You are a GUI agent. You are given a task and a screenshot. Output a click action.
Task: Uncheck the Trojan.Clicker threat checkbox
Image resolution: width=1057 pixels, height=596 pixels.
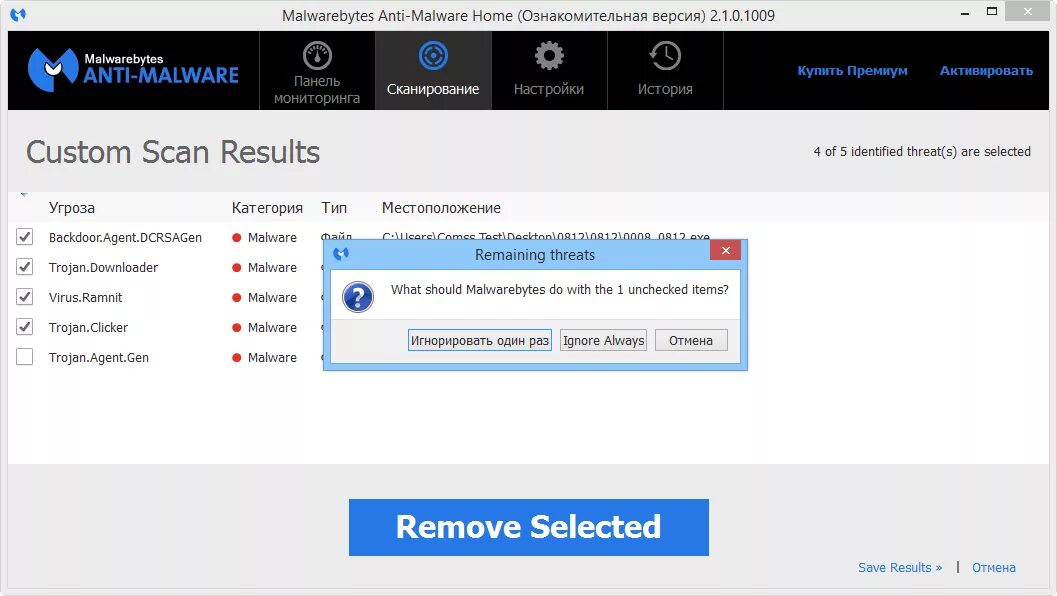(24, 327)
